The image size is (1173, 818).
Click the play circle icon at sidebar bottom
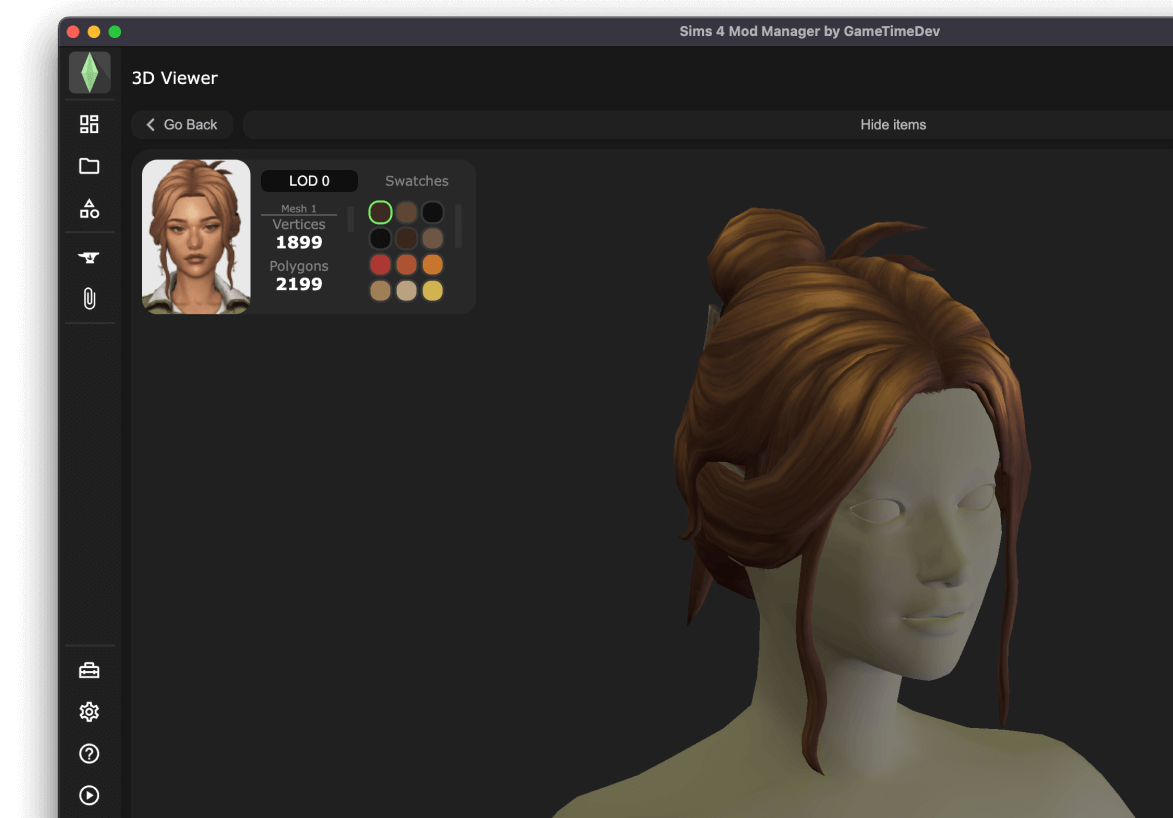tap(89, 795)
